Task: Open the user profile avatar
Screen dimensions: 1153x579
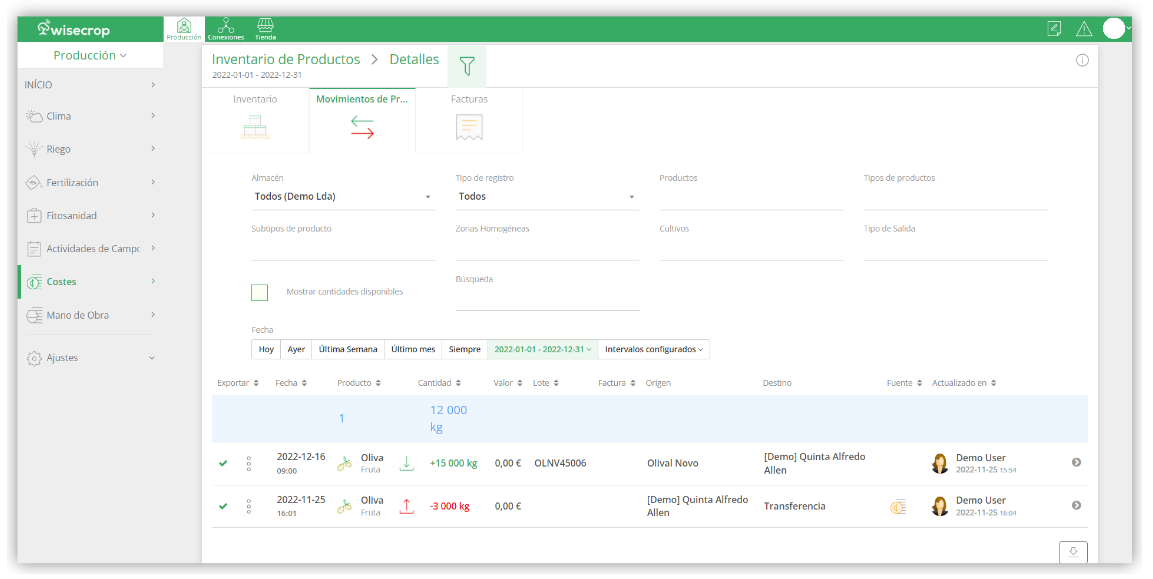Action: pyautogui.click(x=1114, y=29)
